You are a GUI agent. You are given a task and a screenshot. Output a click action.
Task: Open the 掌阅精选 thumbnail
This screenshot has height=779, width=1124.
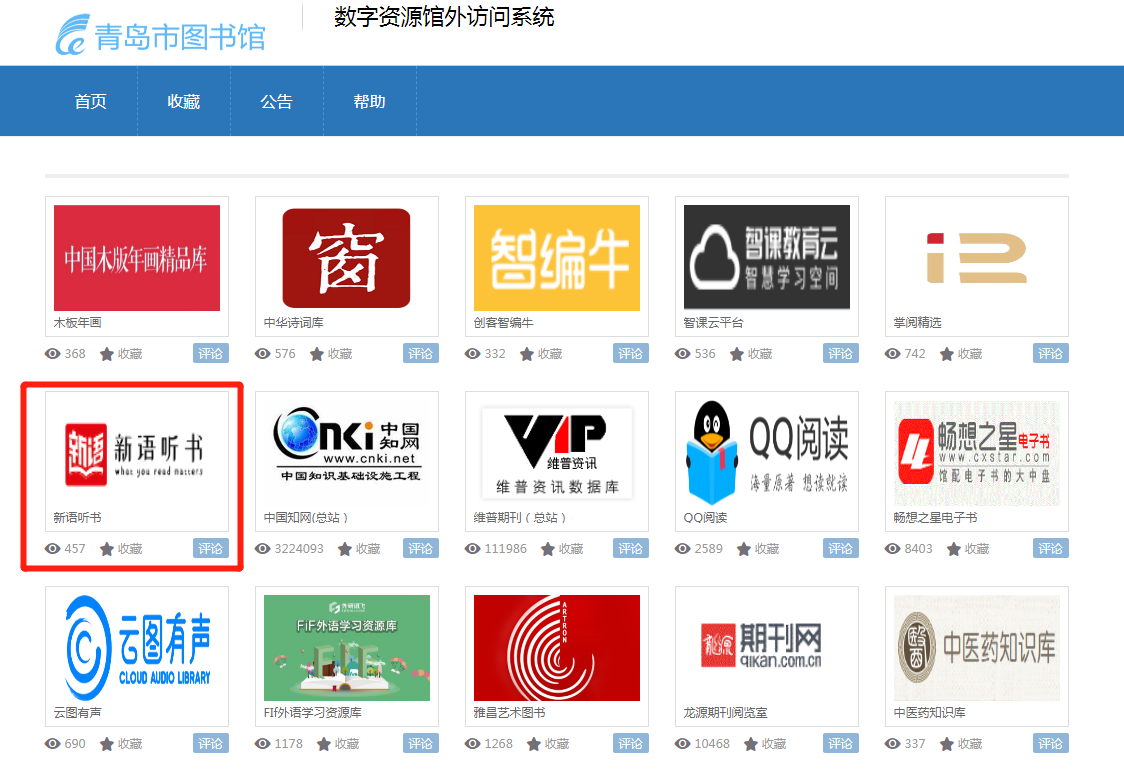click(x=976, y=258)
